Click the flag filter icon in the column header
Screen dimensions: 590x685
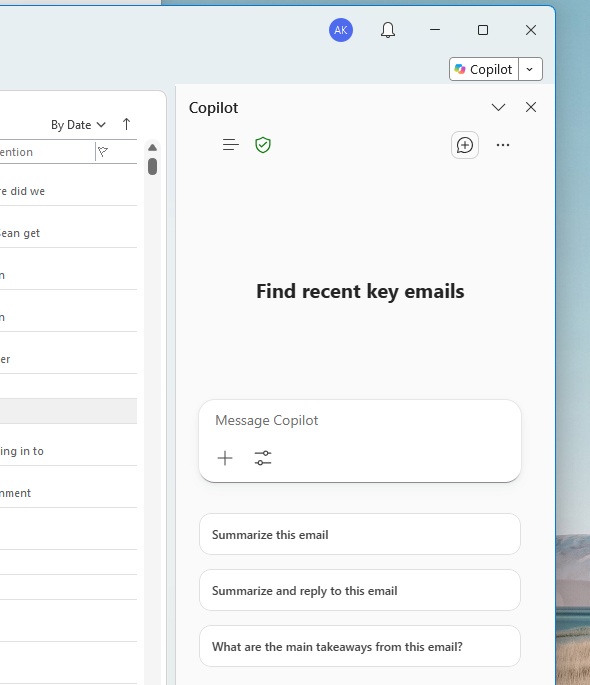pyautogui.click(x=103, y=152)
